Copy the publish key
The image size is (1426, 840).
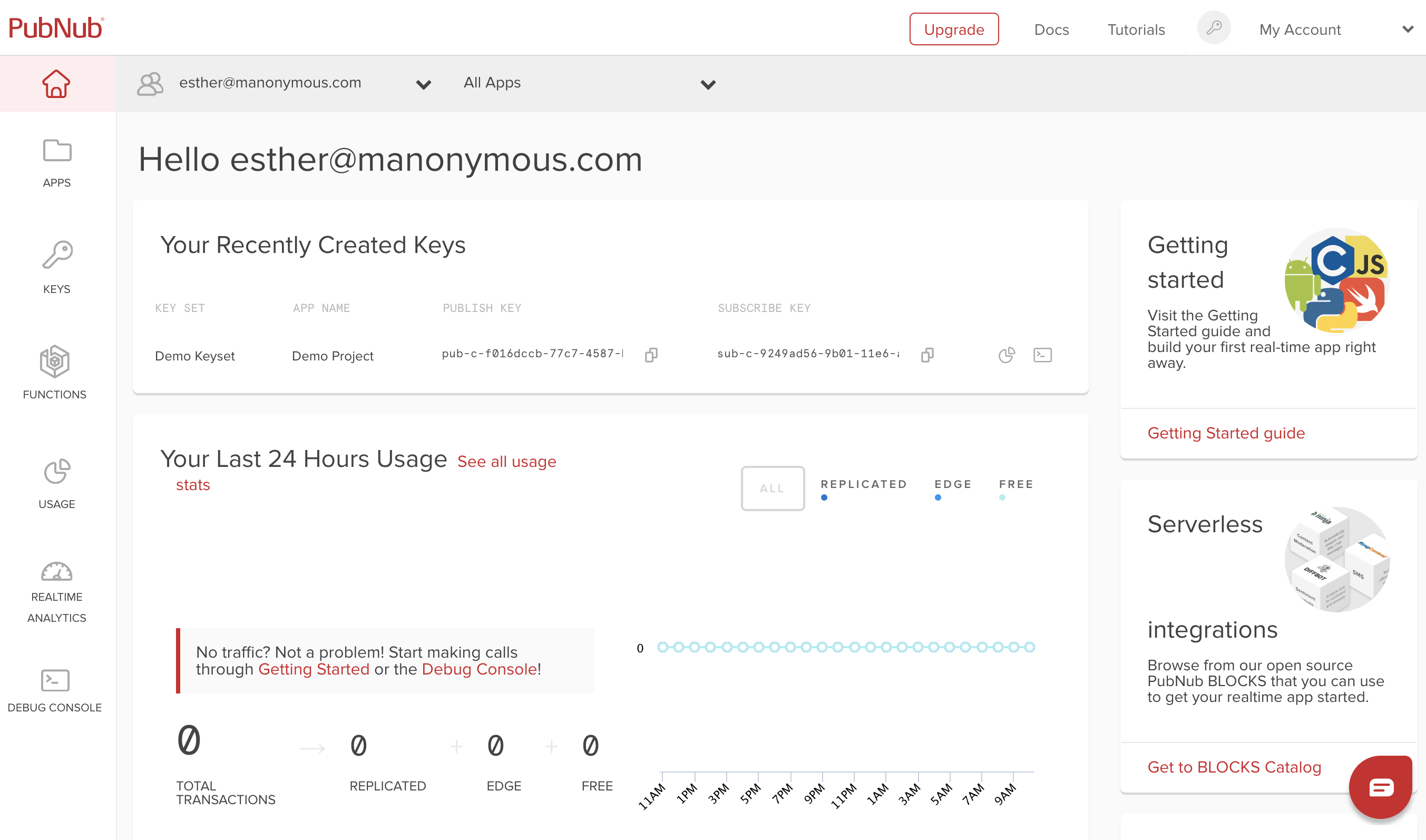(x=651, y=355)
